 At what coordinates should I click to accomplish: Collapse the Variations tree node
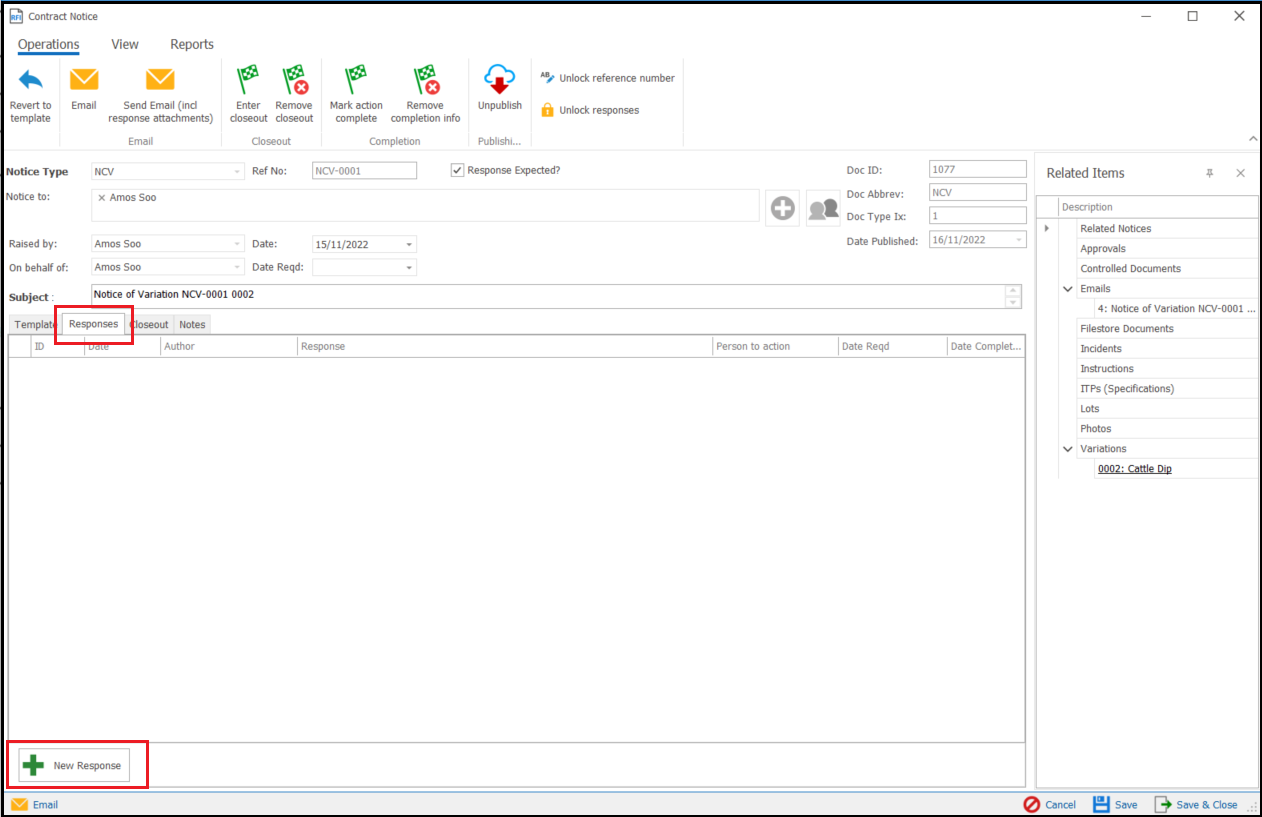pos(1068,449)
